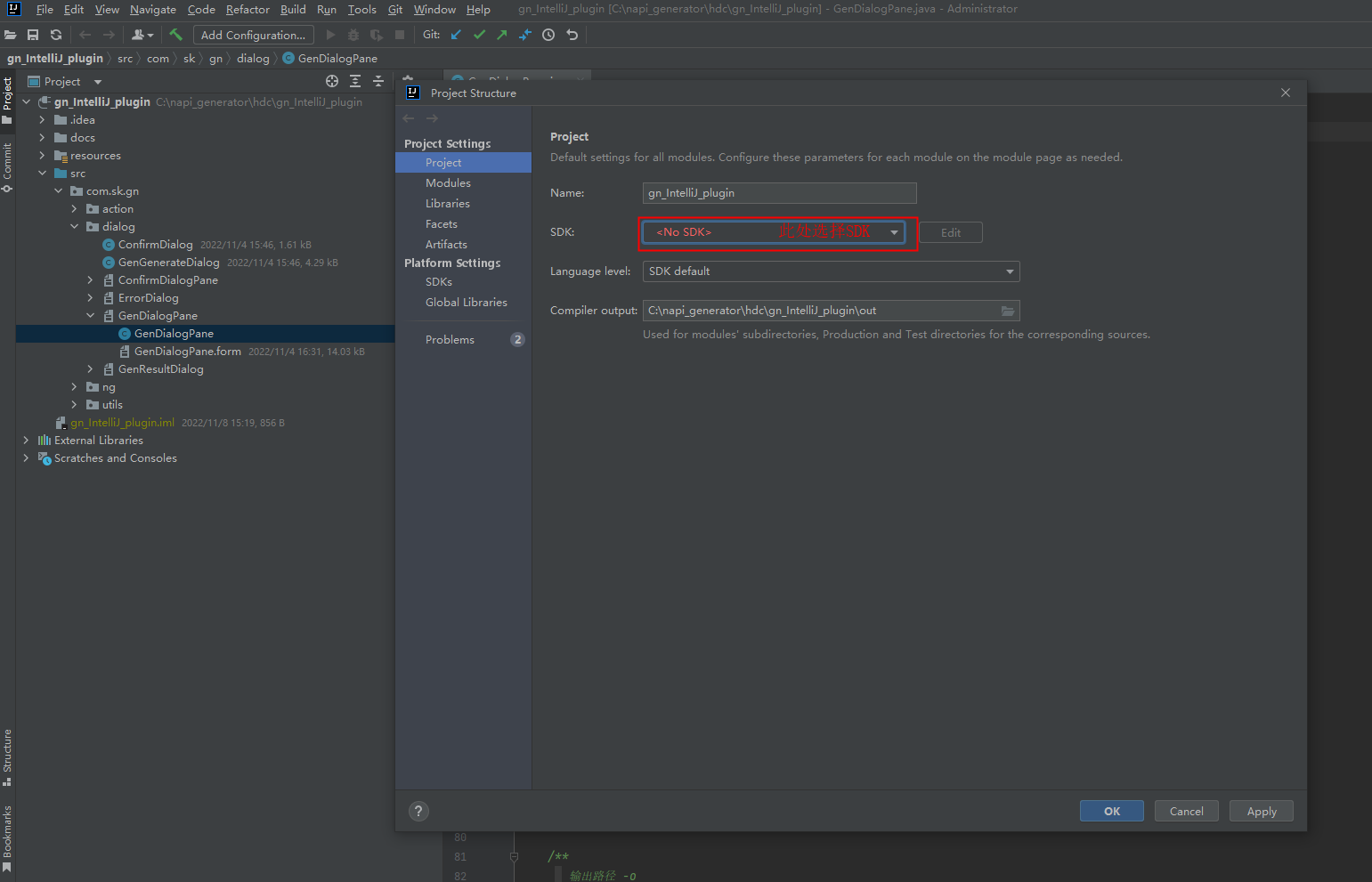The image size is (1372, 882).
Task: Click Add Configuration button
Action: [254, 35]
